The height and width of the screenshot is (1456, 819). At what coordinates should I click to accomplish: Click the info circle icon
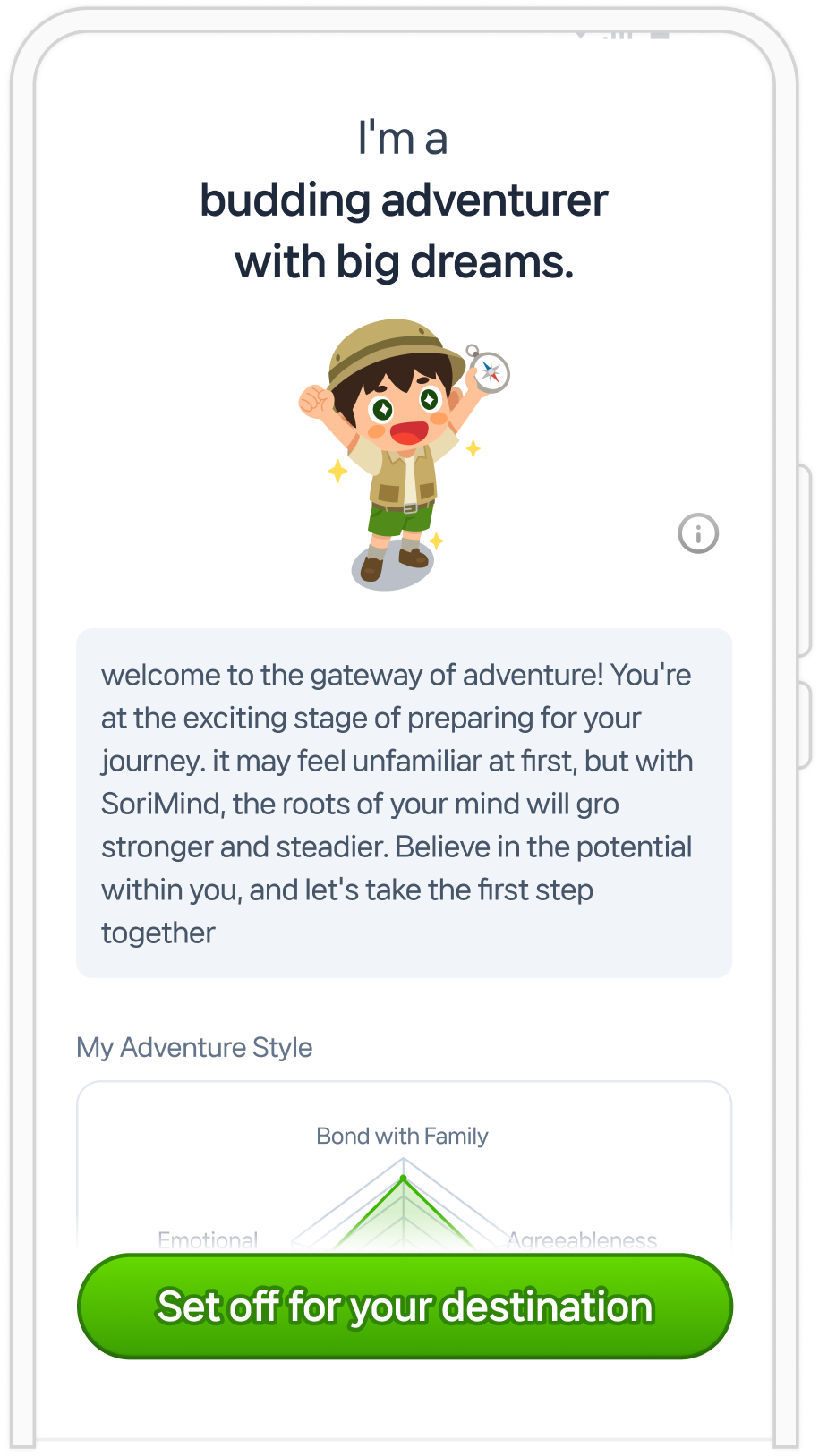tap(698, 534)
